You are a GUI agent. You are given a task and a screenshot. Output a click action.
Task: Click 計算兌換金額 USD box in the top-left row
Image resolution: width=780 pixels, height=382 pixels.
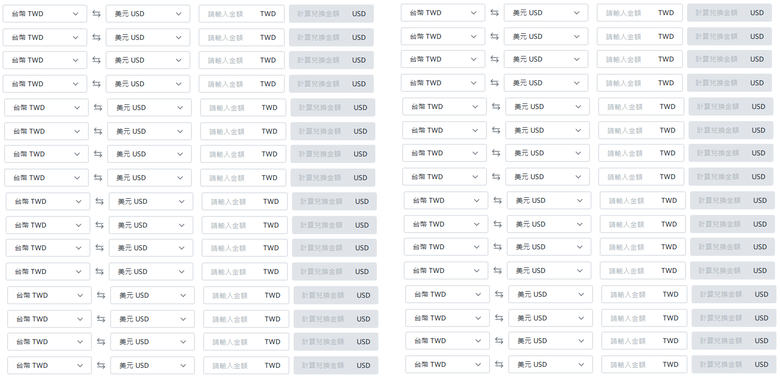coord(331,14)
